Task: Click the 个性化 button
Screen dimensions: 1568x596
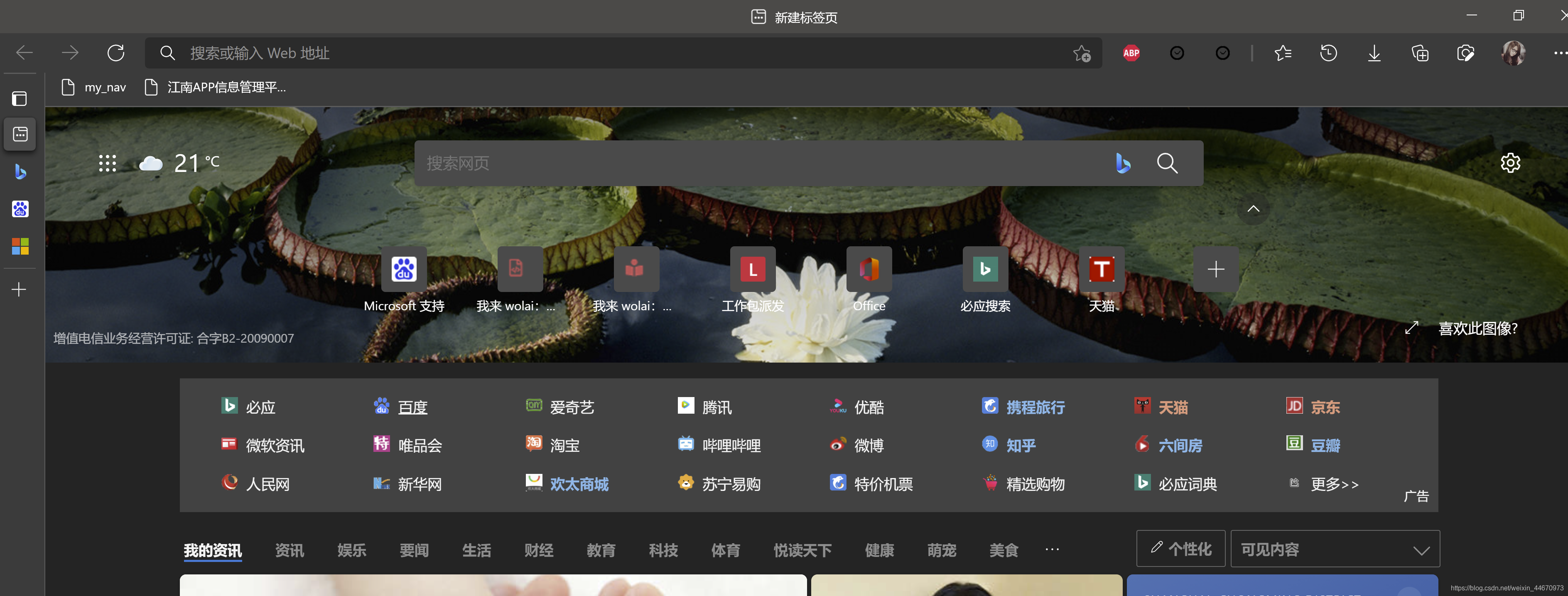Action: 1180,549
